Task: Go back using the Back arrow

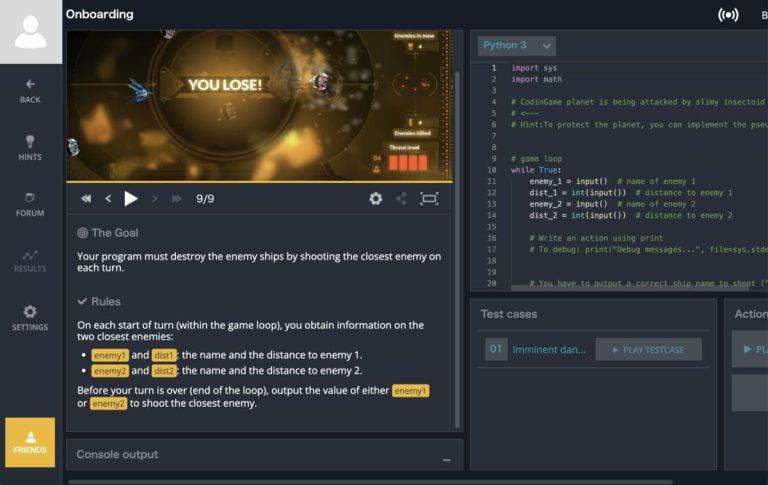Action: point(30,91)
